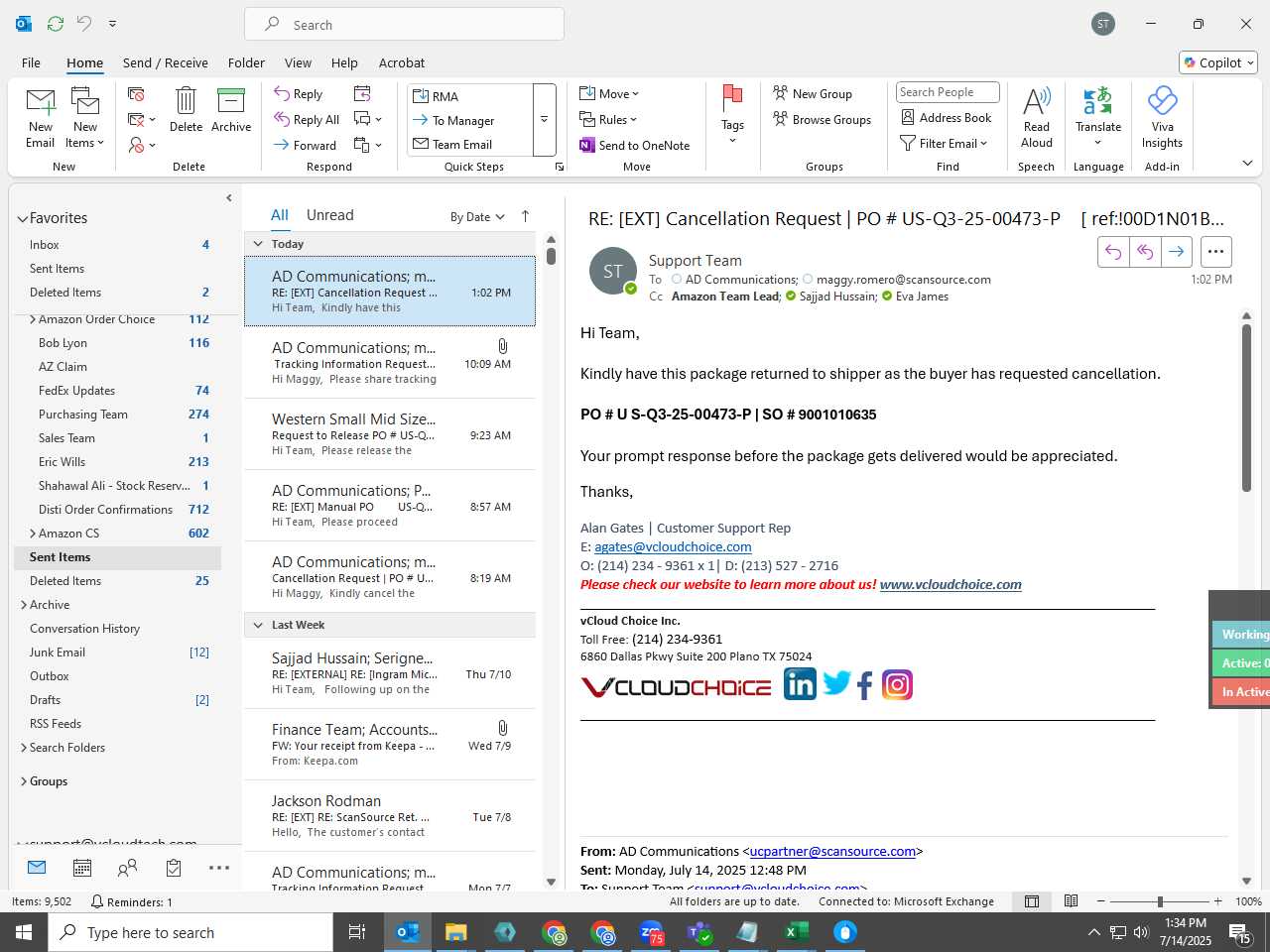This screenshot has width=1270, height=952.
Task: Open the Copilot dropdown
Action: [x=1218, y=62]
